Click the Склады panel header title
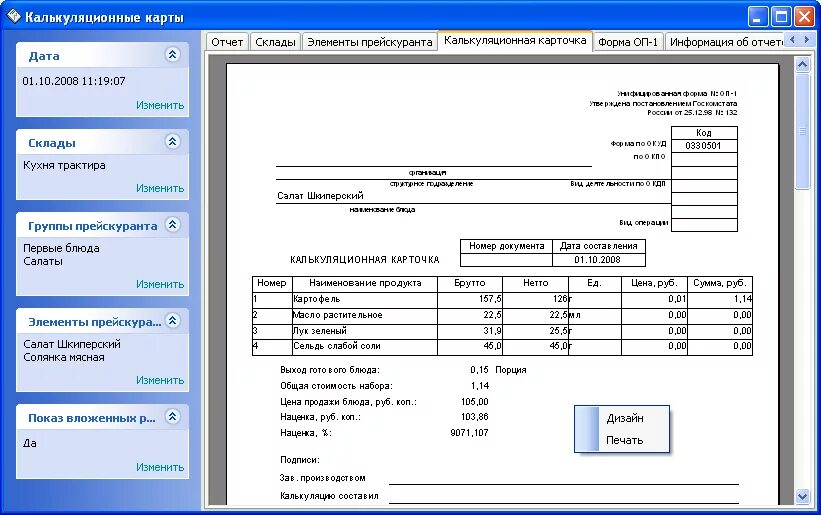Screen dimensions: 821x515 pos(52,143)
